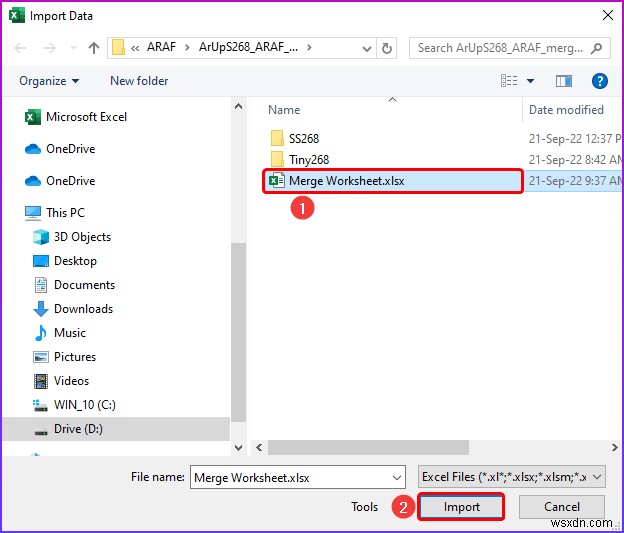Open the Help question mark icon
This screenshot has height=533, width=624.
[599, 81]
